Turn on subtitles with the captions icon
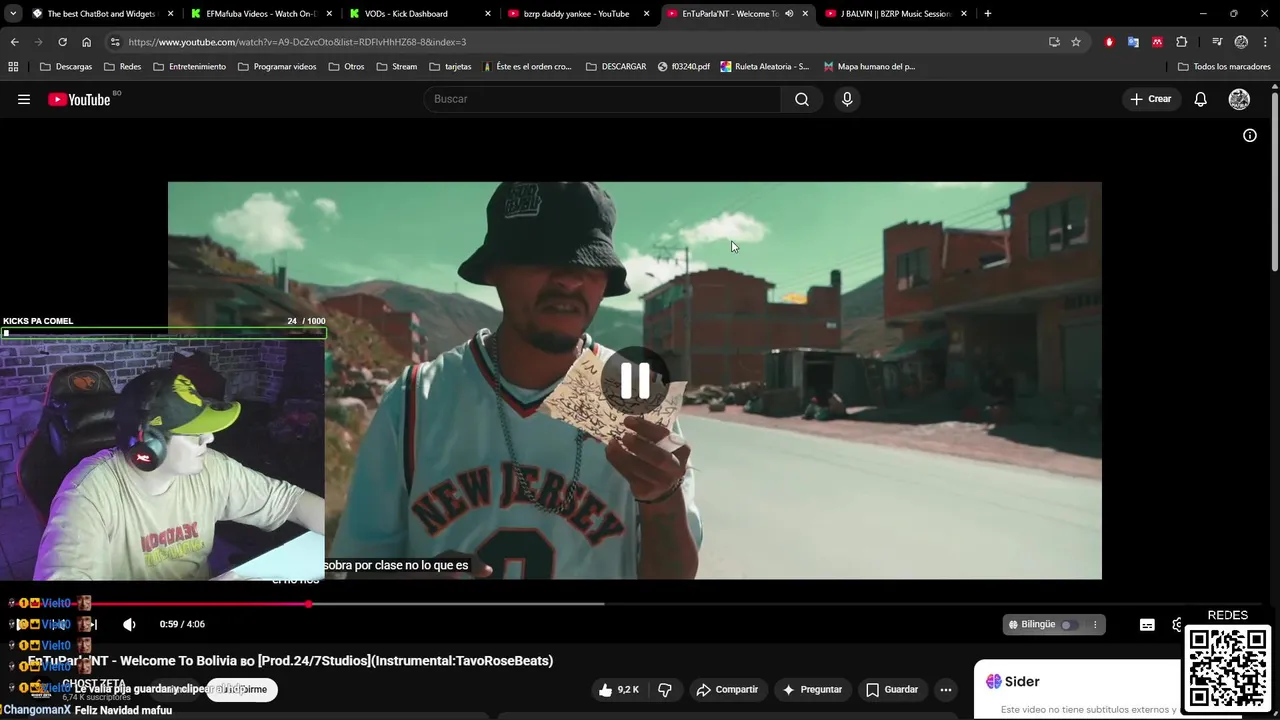The image size is (1280, 720). coord(1147,624)
